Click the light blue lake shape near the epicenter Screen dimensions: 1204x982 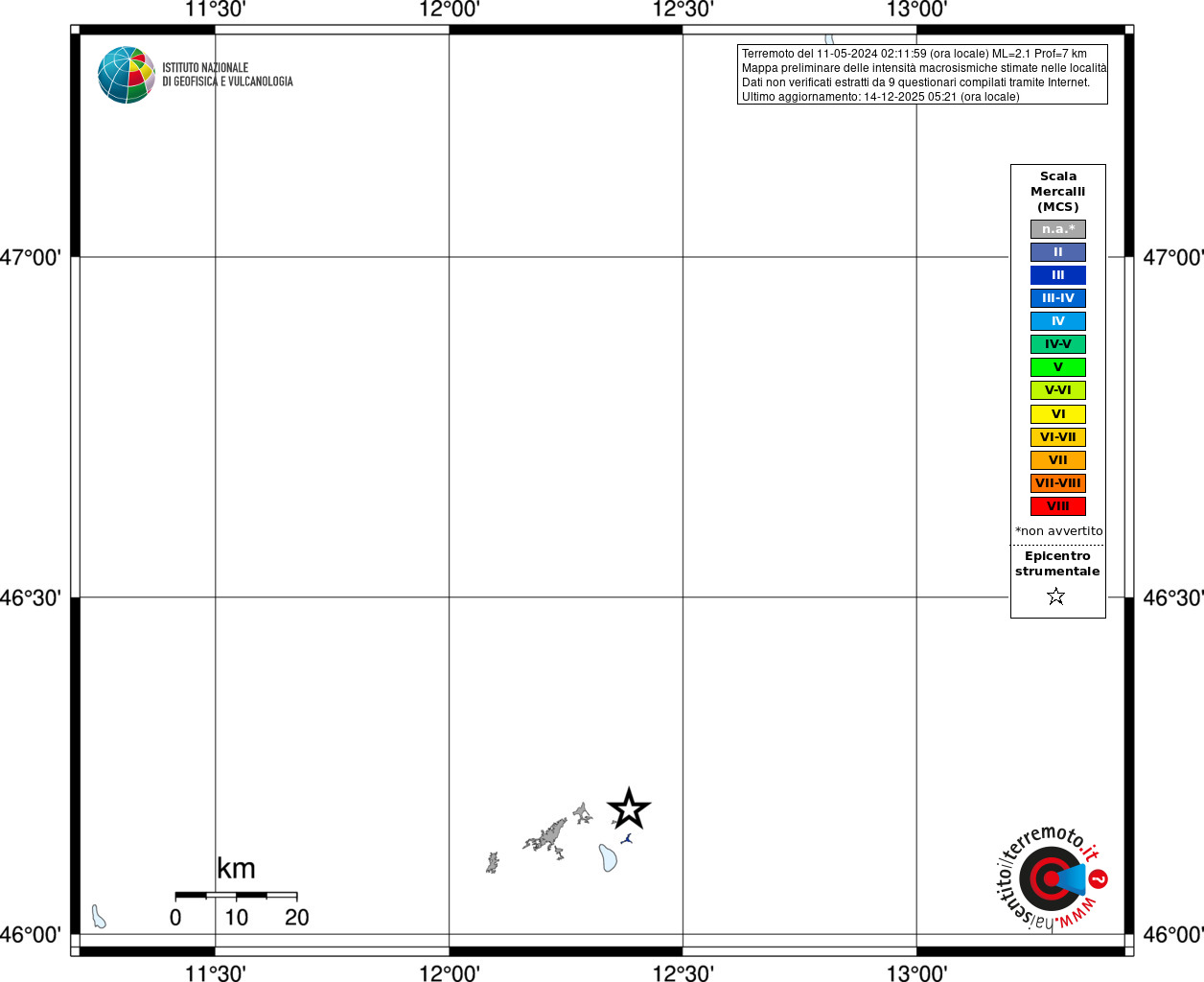click(608, 857)
